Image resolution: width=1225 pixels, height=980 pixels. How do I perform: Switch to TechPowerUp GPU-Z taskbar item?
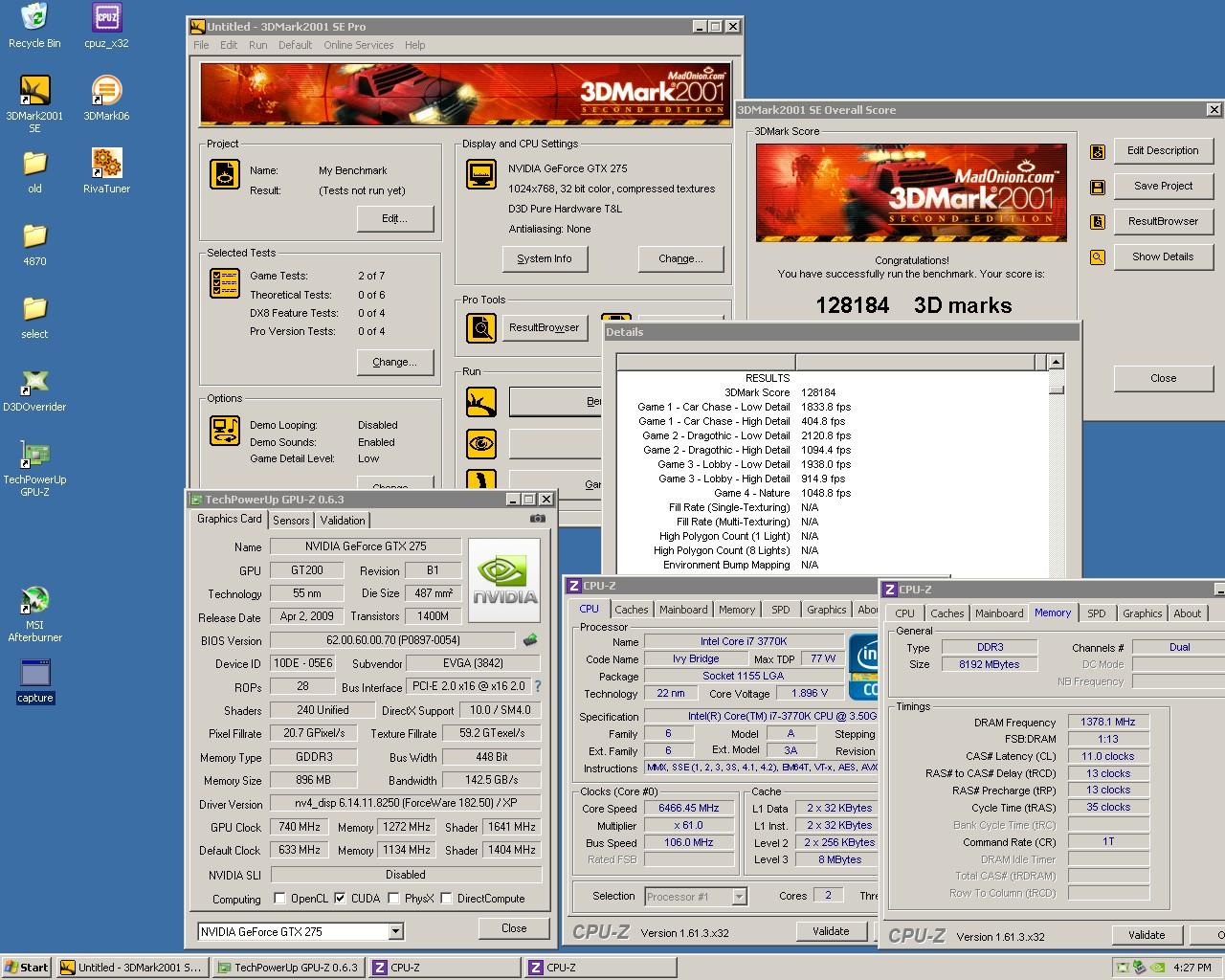pyautogui.click(x=287, y=968)
